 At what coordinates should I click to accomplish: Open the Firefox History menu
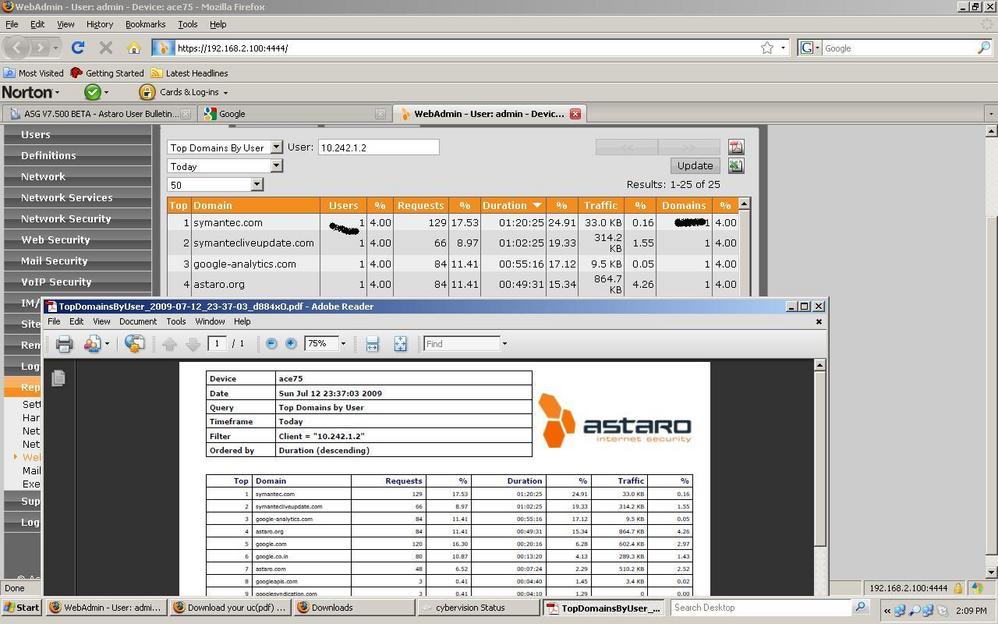(99, 24)
